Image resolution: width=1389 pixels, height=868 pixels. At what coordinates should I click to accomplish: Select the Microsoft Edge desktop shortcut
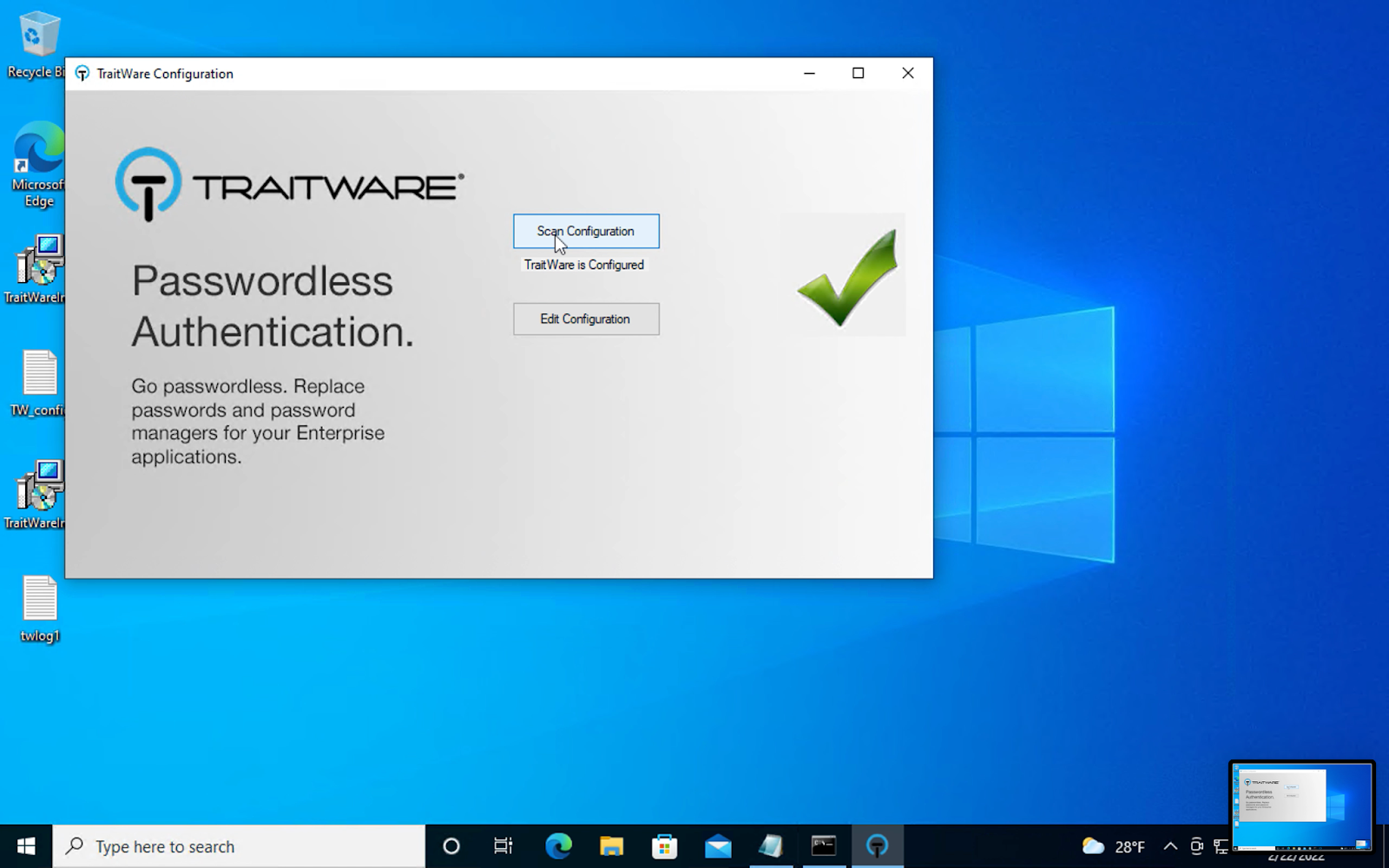coord(36,165)
